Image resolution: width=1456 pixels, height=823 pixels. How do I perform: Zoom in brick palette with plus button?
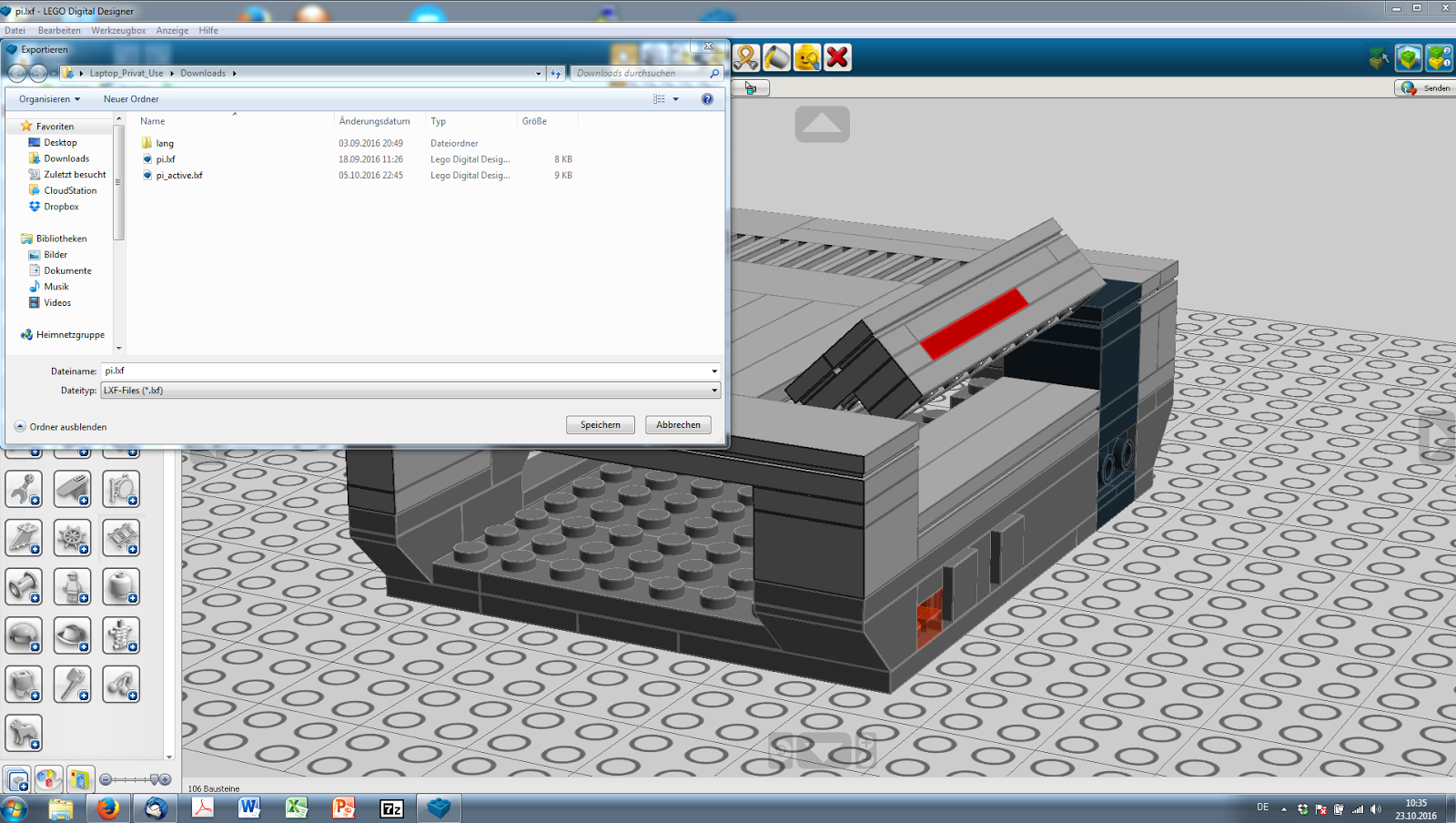(165, 779)
